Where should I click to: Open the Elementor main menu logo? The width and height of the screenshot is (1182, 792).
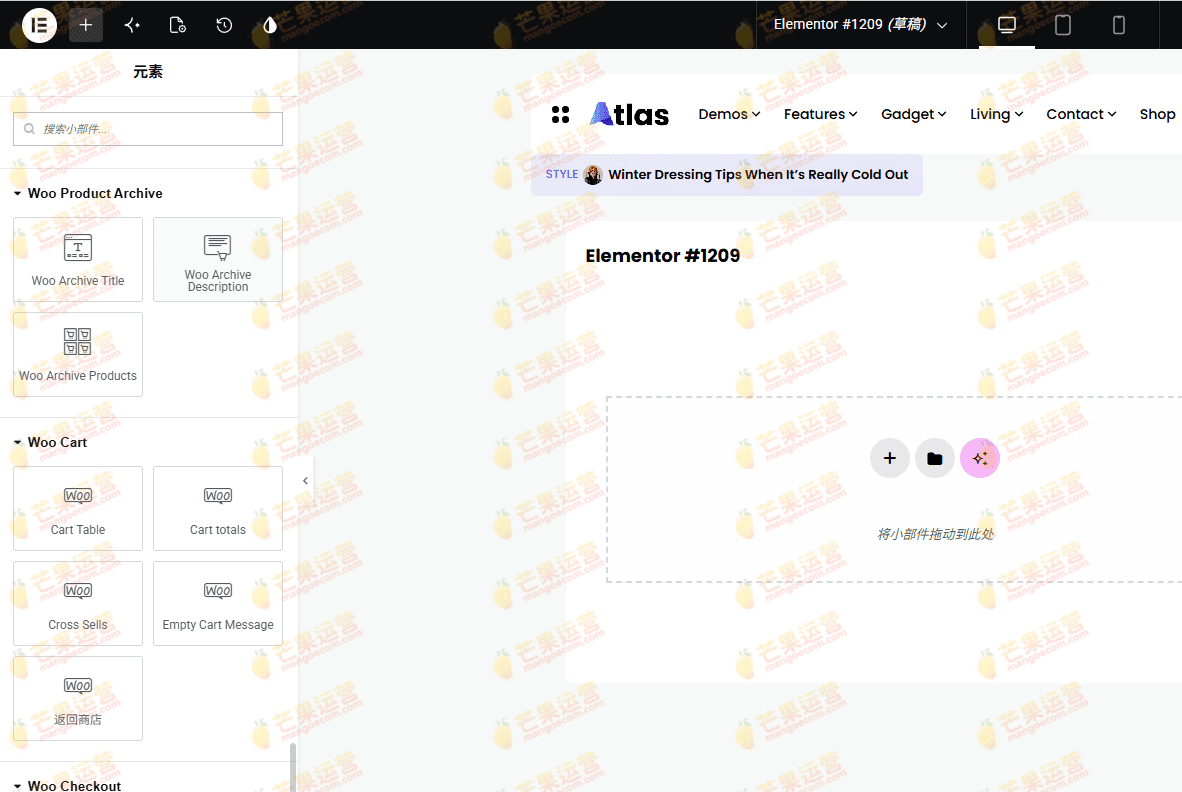coord(39,25)
